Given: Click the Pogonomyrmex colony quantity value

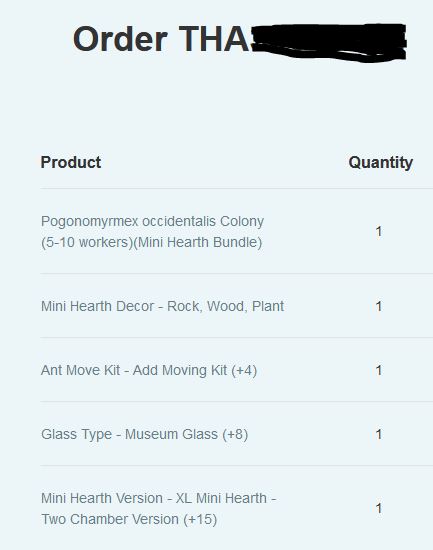Looking at the screenshot, I should coord(379,232).
